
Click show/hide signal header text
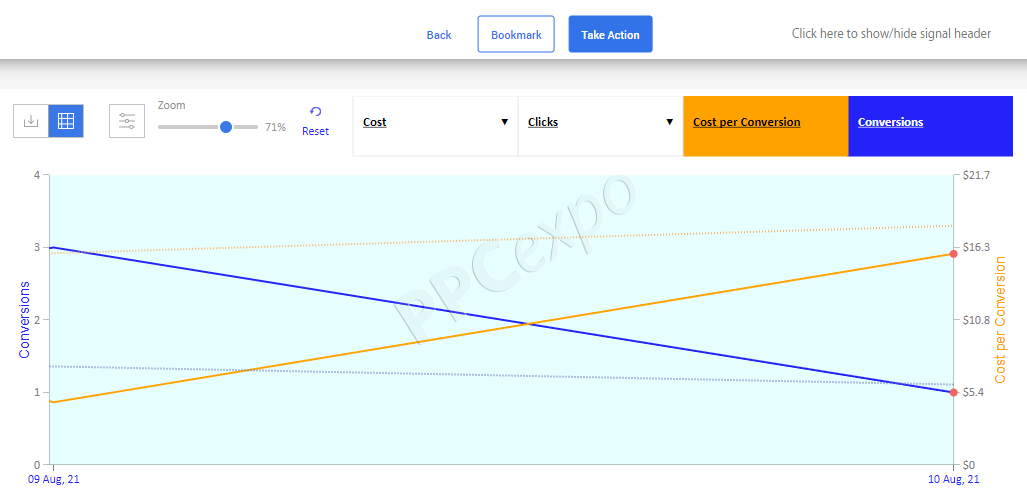click(x=891, y=33)
